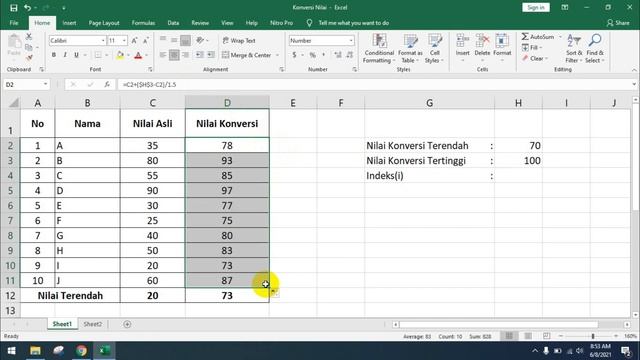Toggle Bold formatting
This screenshot has height=360, width=640.
tap(53, 55)
